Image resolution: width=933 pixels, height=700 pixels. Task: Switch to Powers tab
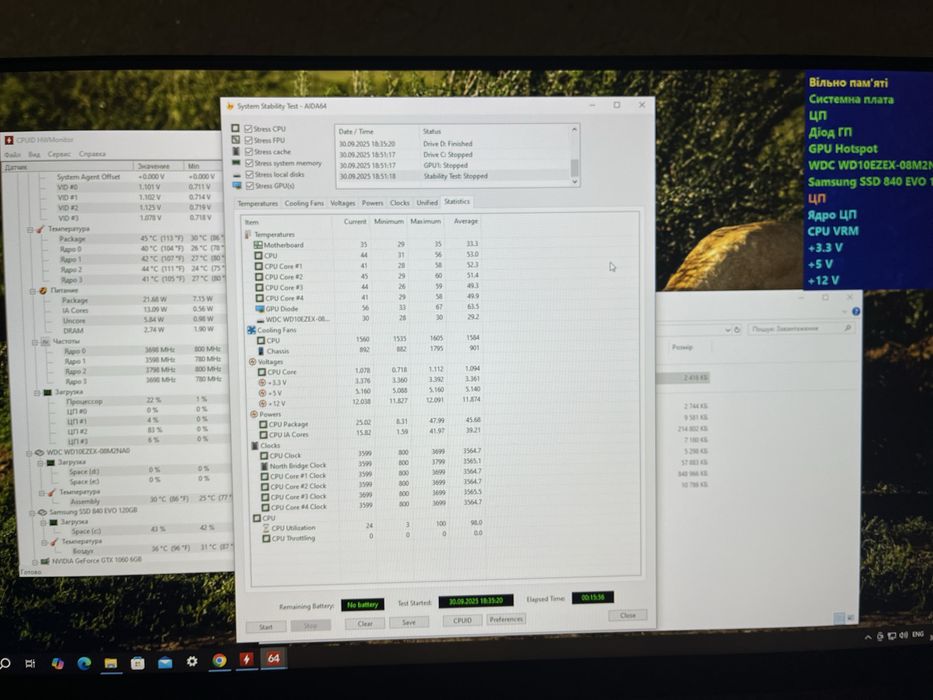click(372, 203)
